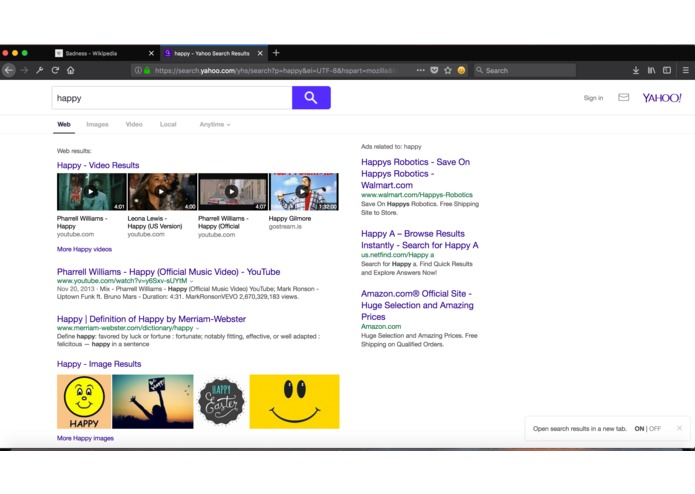Expand the Anytime filter dropdown
Viewport: 695px width, 494px height.
(x=215, y=124)
